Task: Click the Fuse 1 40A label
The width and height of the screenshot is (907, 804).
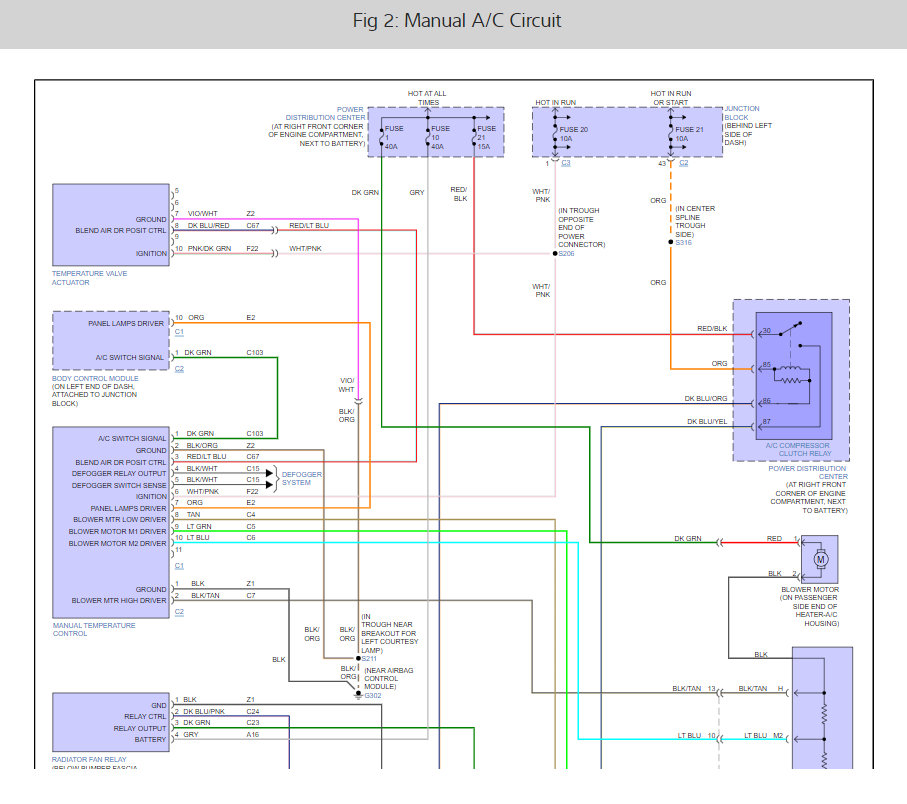Action: 393,138
